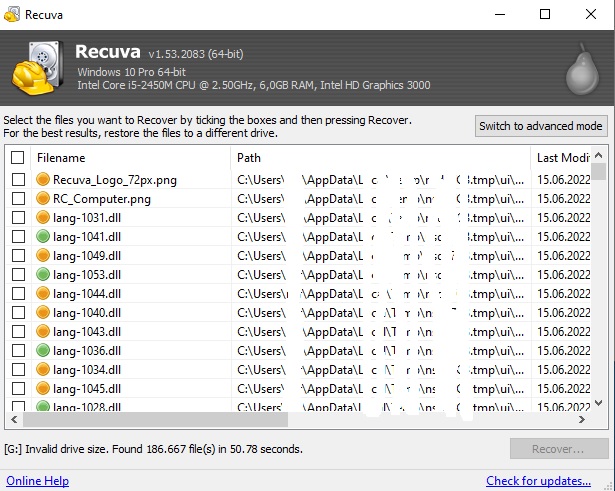Click the Piriform pear logo
The height and width of the screenshot is (491, 615).
point(582,69)
